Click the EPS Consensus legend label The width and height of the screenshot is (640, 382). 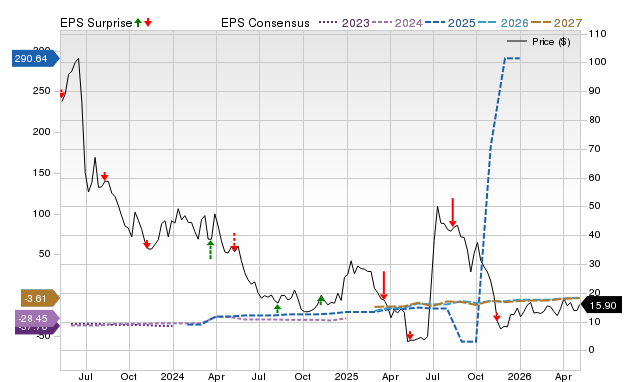[x=265, y=23]
